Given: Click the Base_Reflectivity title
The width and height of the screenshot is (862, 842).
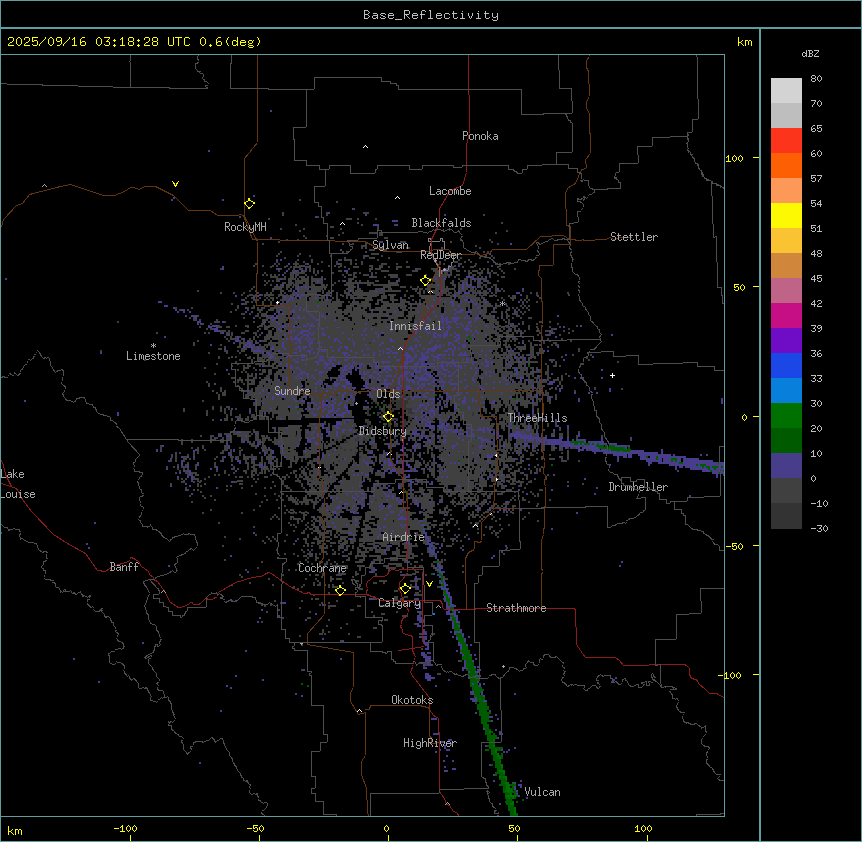Looking at the screenshot, I should [431, 15].
